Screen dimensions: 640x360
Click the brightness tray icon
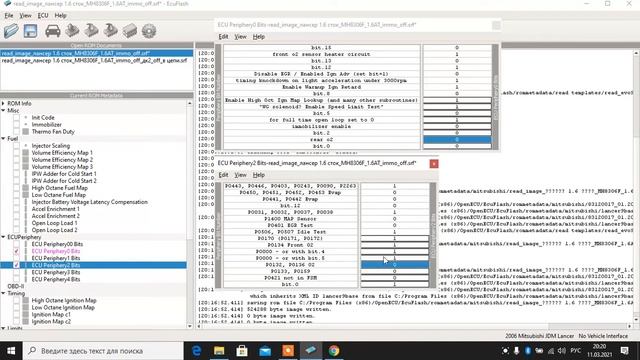[x=505, y=351]
